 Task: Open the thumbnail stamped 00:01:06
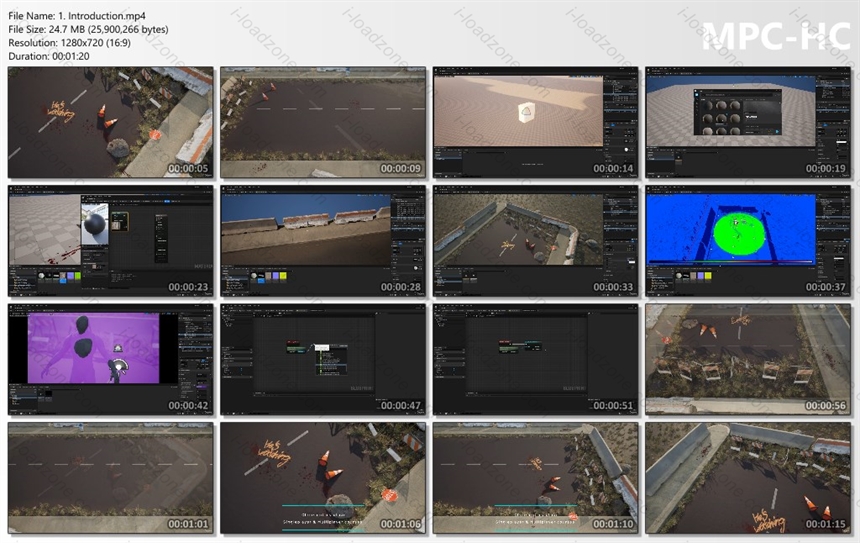click(x=323, y=478)
